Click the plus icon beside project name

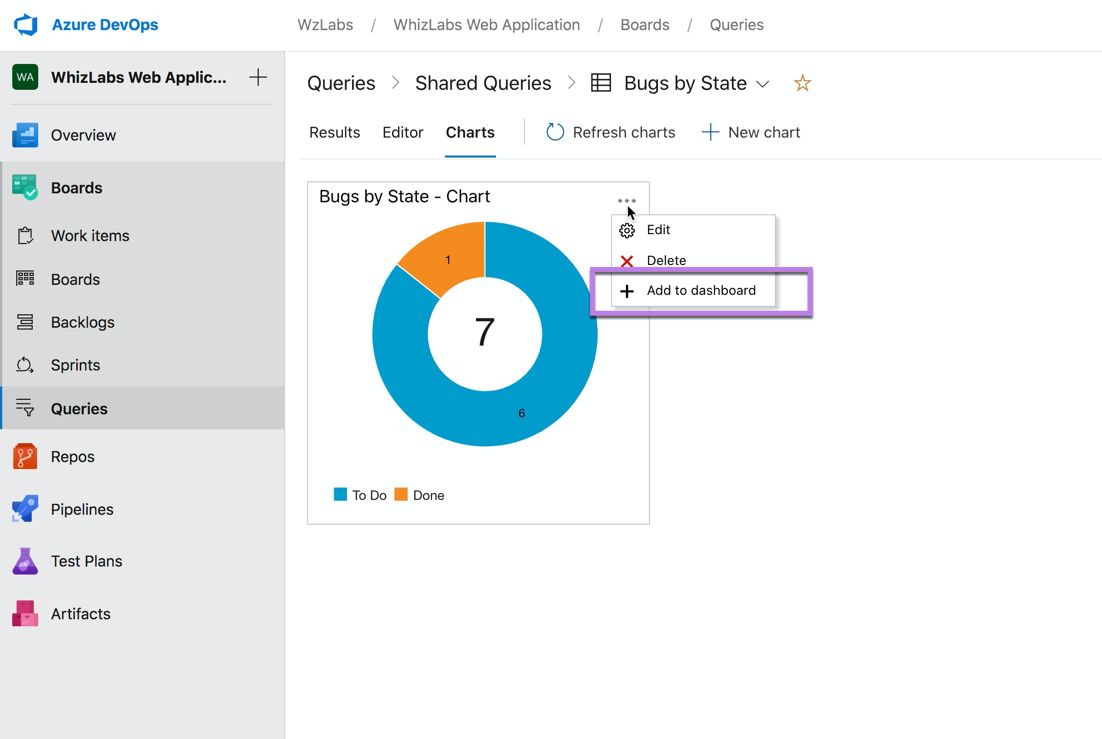258,77
